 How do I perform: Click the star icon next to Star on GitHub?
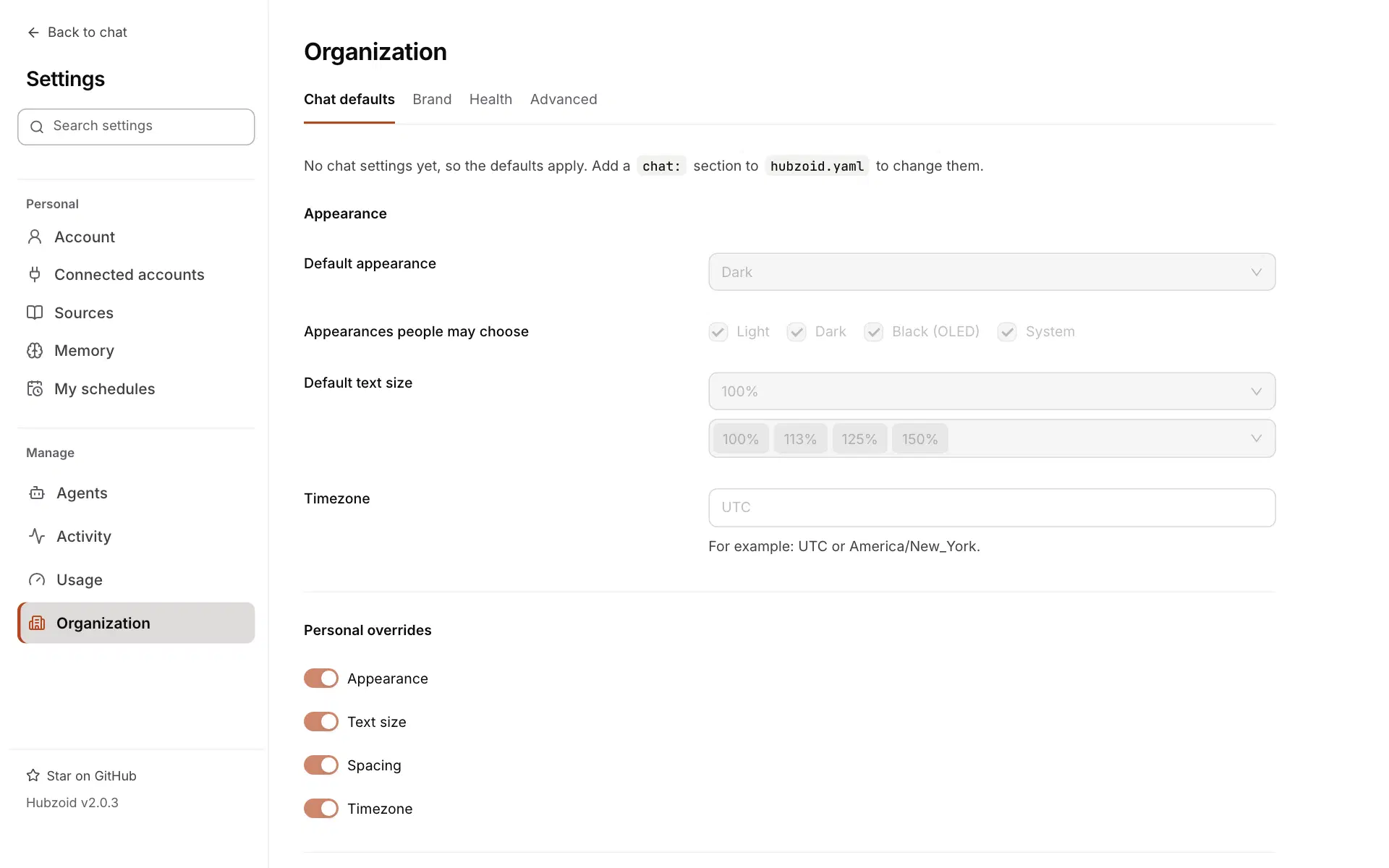tap(33, 775)
